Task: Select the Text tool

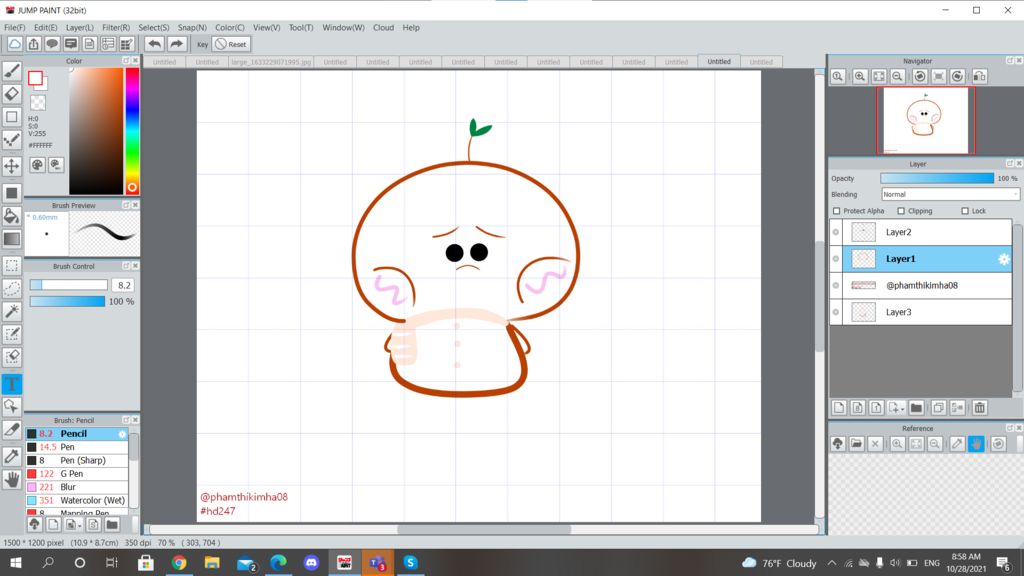Action: click(x=12, y=384)
